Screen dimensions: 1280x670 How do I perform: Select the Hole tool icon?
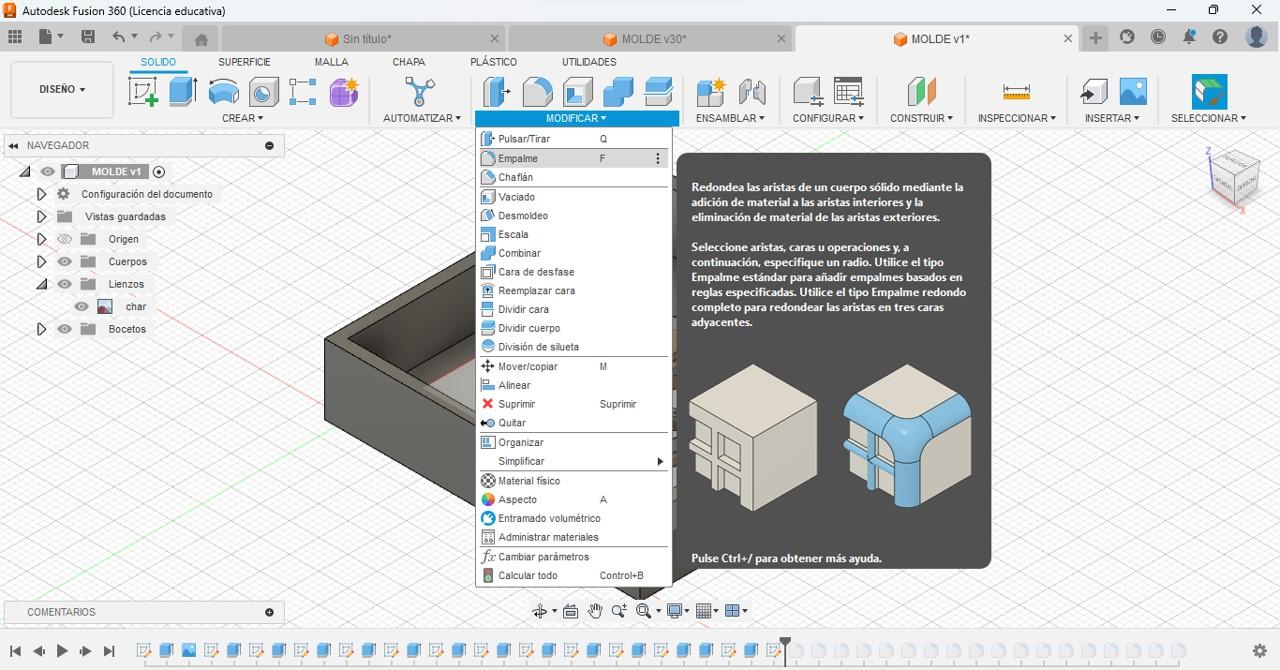tap(264, 92)
